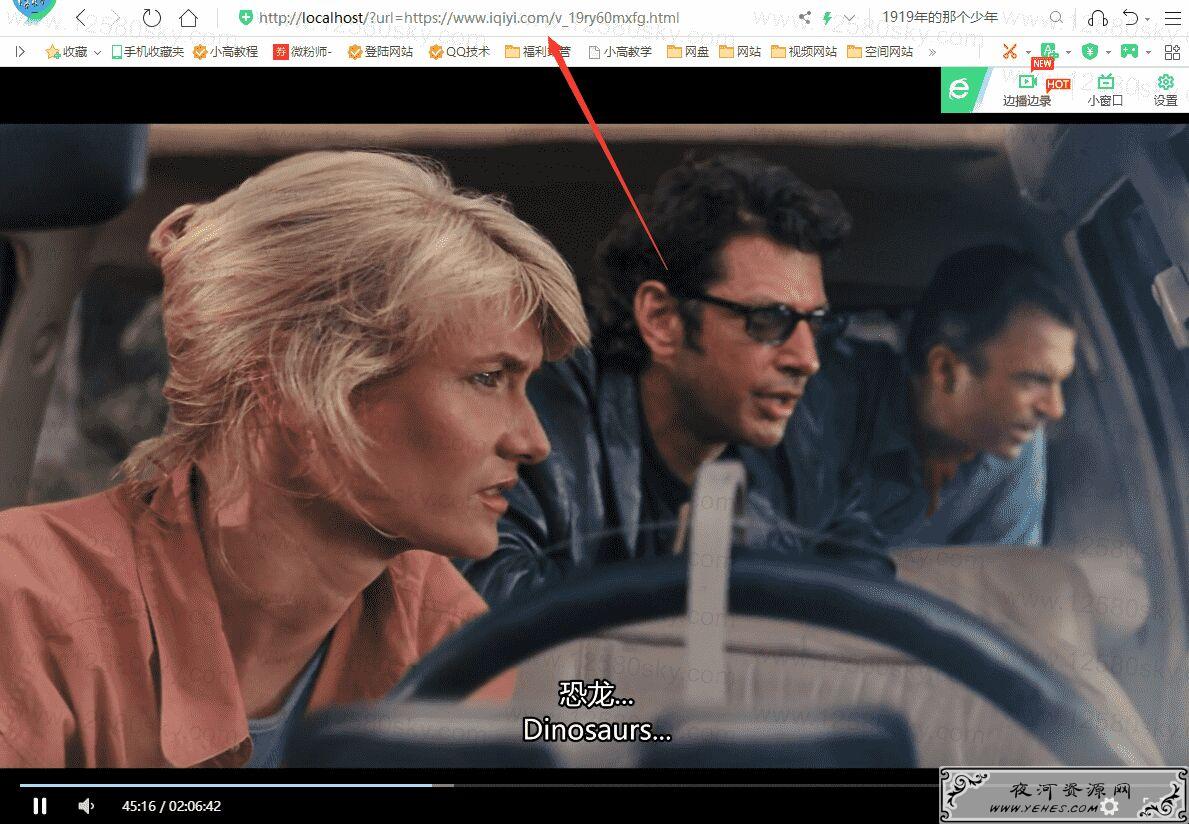Open the 设置 video toolbar settings

(1165, 91)
